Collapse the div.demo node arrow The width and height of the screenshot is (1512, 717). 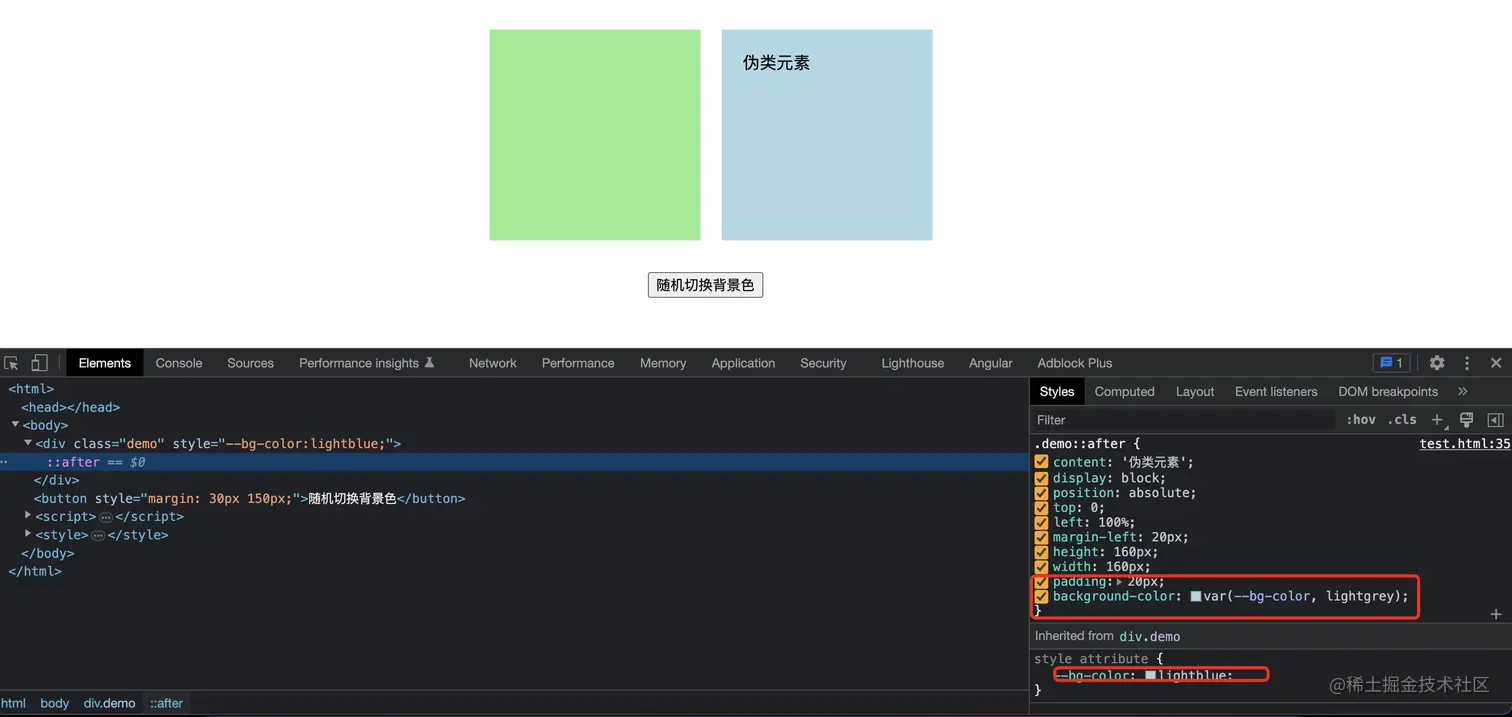point(28,443)
